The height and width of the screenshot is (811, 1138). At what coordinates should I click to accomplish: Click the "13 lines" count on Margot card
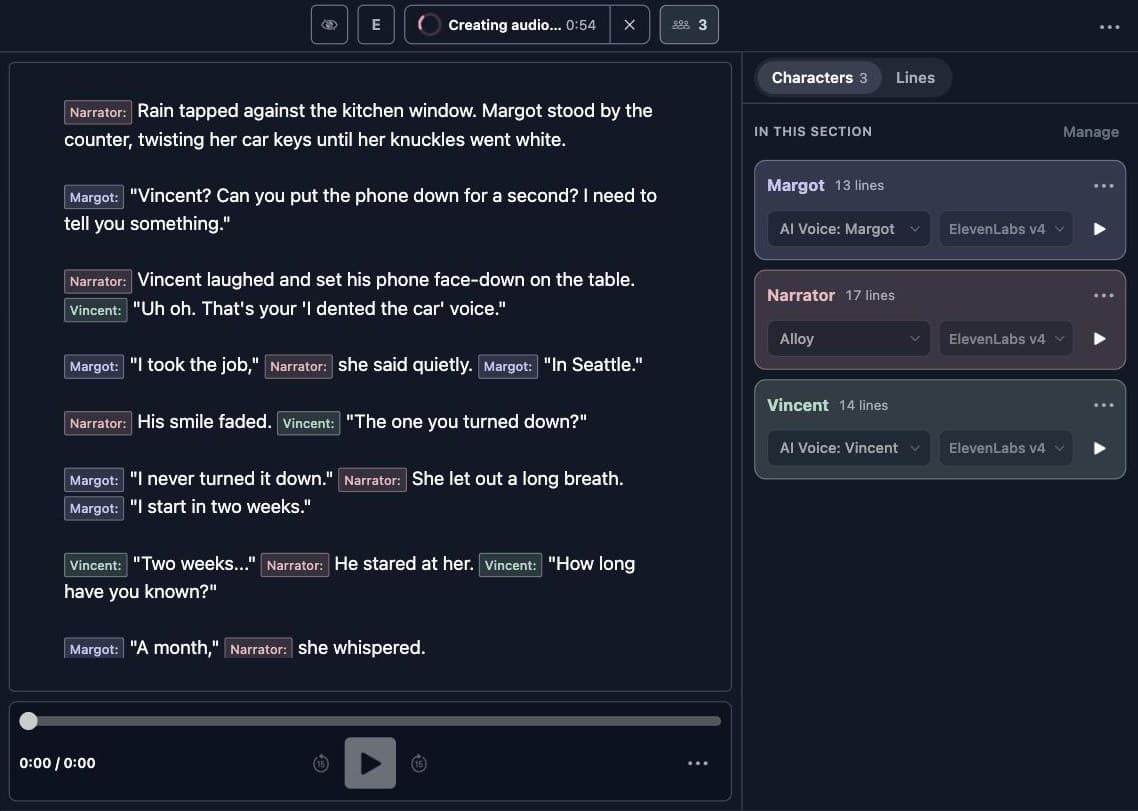(x=859, y=186)
